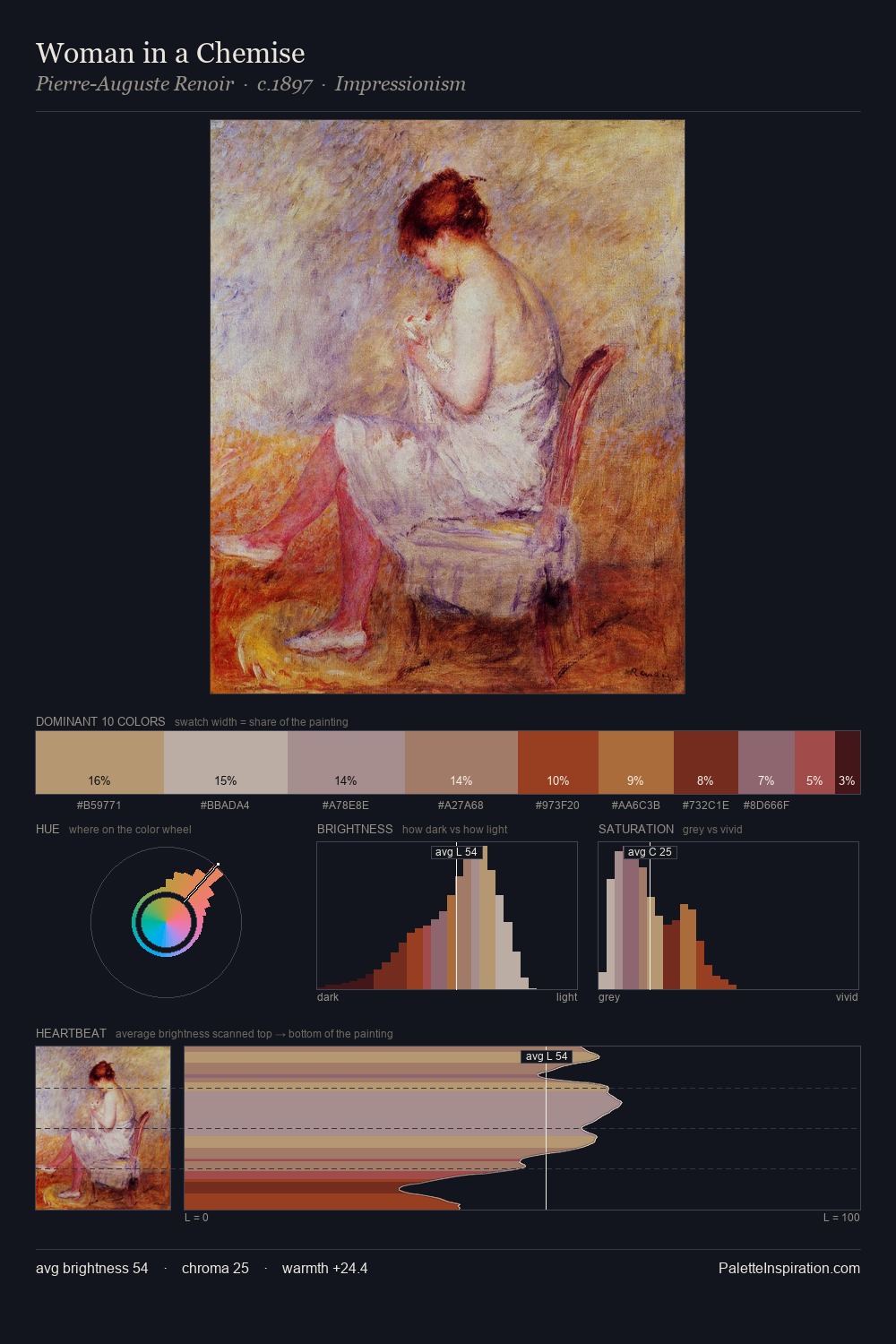Select the 15% pale beige swatch

pyautogui.click(x=226, y=762)
